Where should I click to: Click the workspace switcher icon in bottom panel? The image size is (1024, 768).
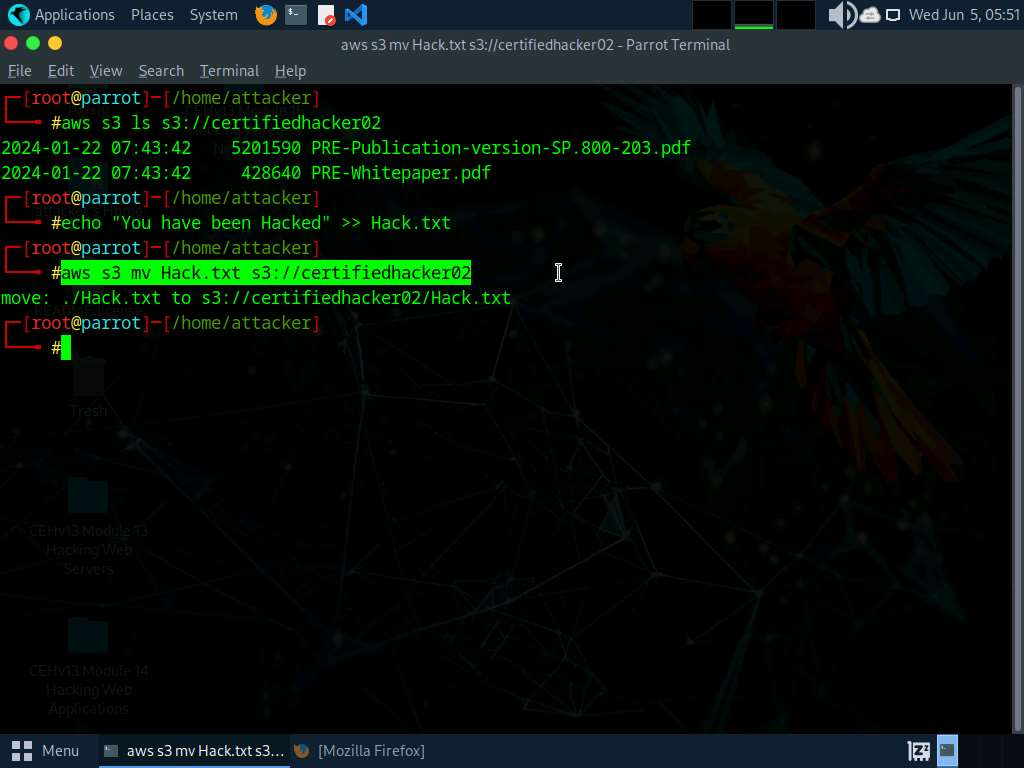pos(919,750)
